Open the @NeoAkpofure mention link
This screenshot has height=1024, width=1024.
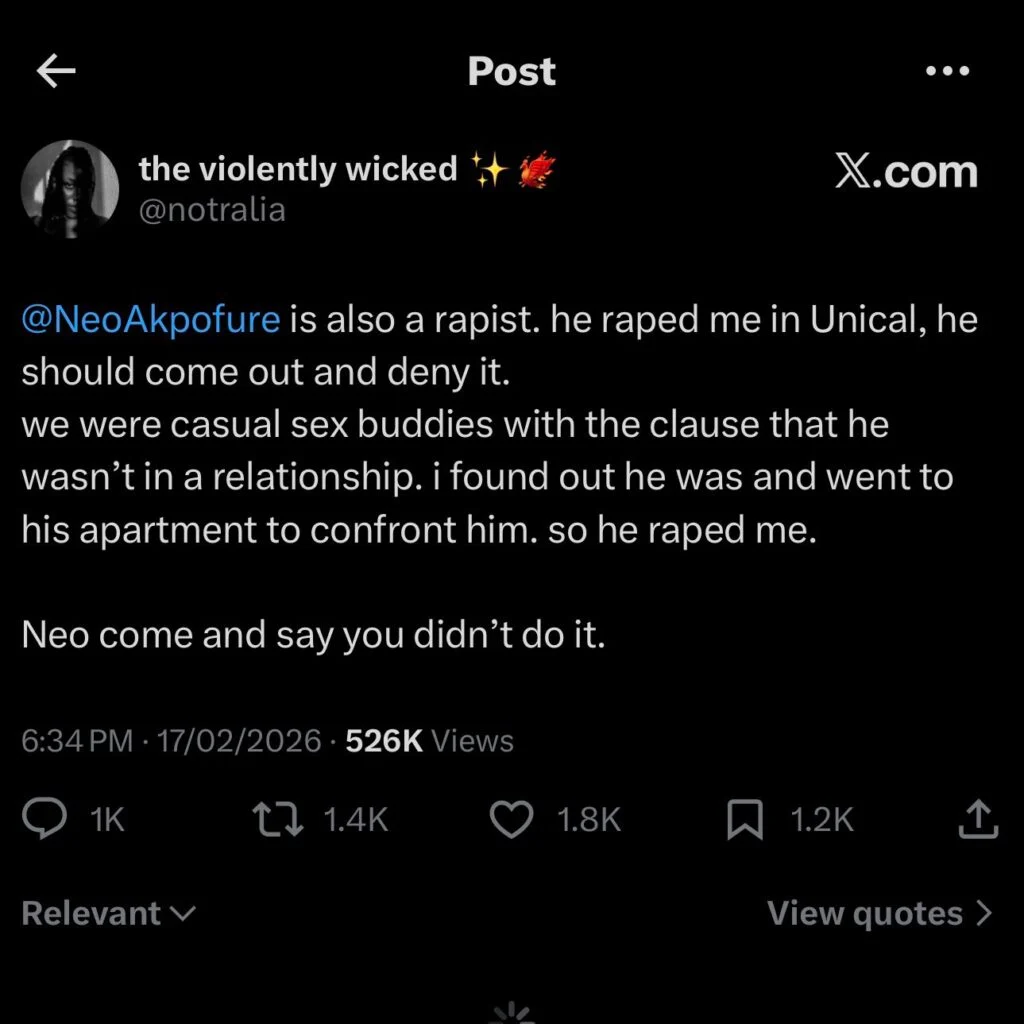tap(151, 320)
